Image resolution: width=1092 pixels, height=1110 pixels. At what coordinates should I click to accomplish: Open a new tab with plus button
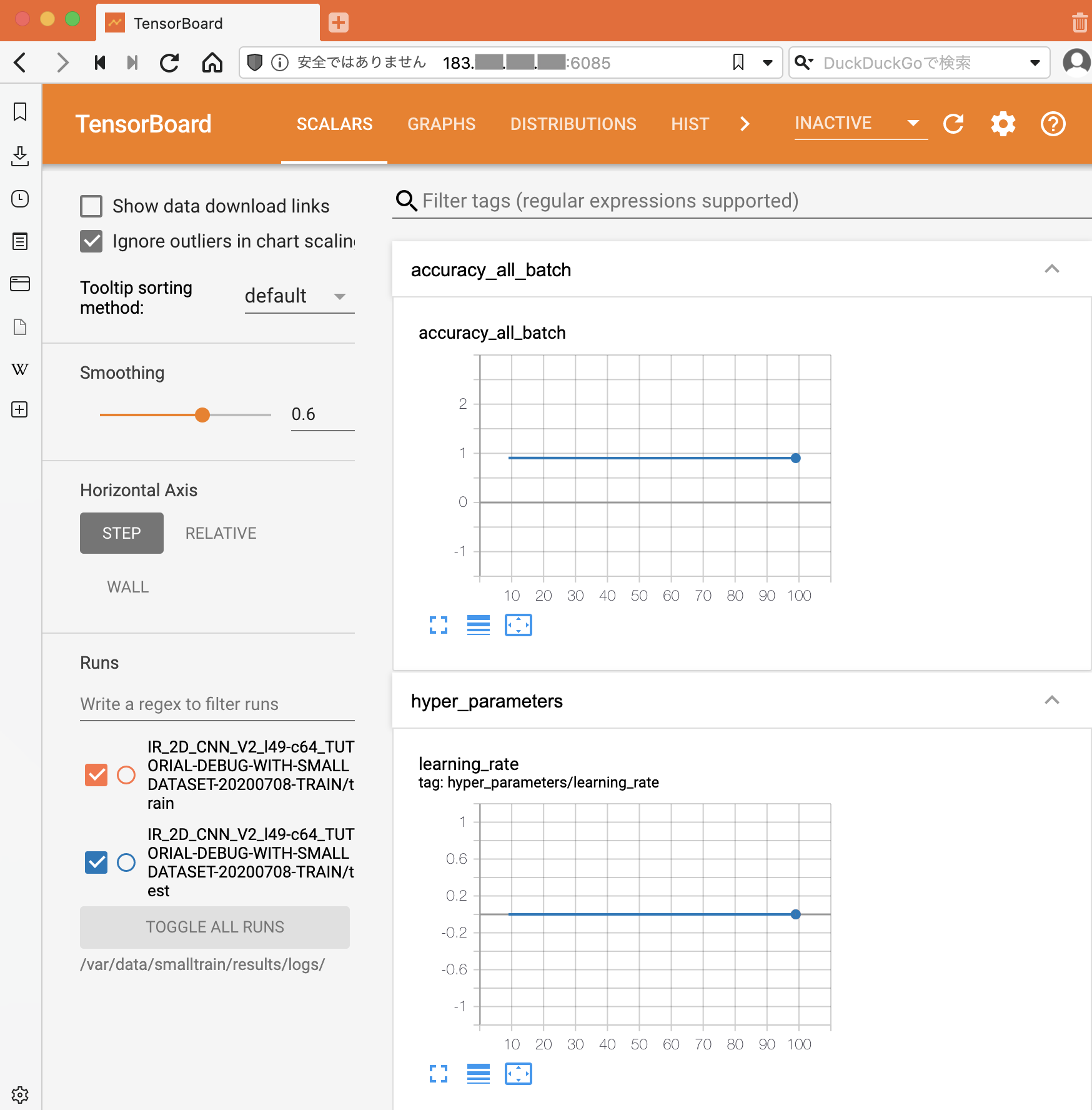[x=338, y=23]
